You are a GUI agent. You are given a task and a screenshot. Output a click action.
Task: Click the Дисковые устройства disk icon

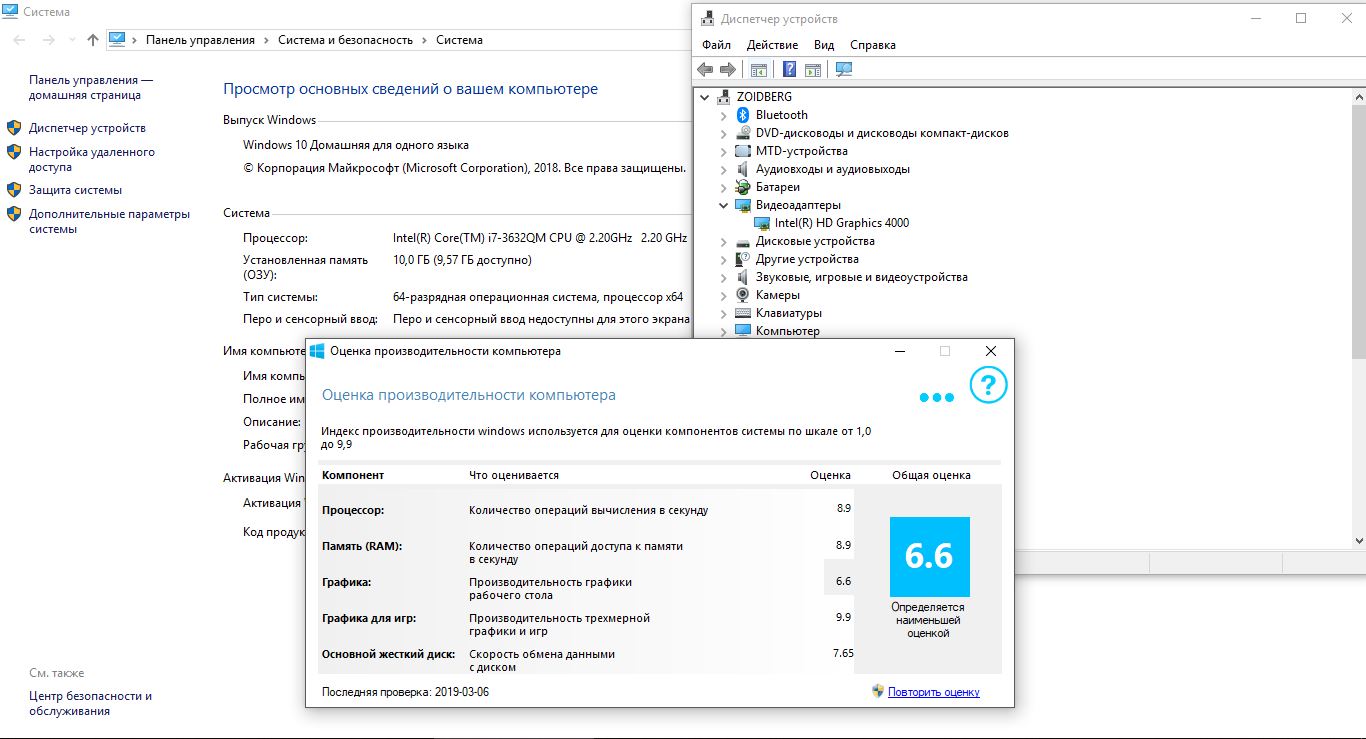[743, 241]
